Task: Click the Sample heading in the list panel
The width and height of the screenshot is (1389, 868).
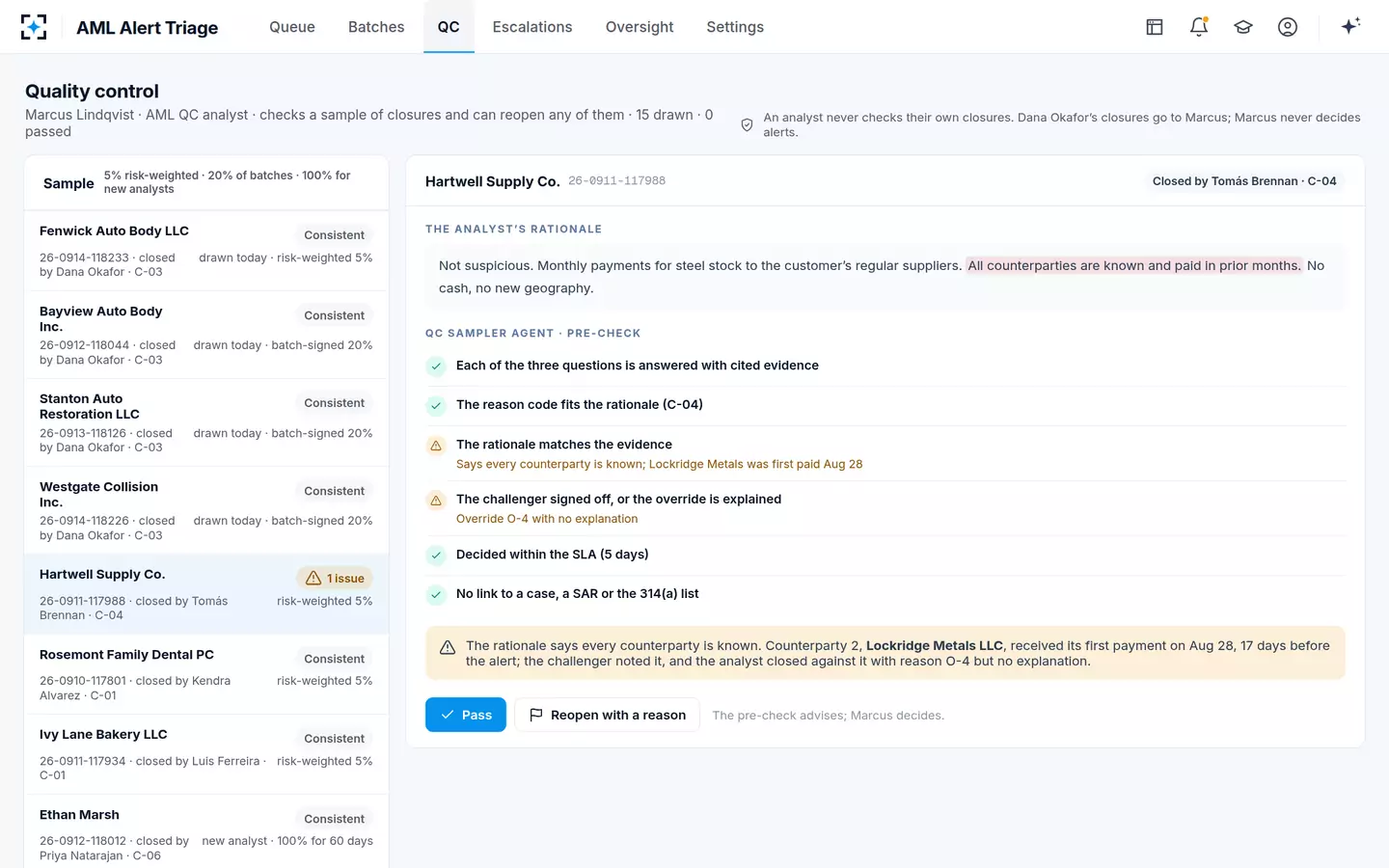Action: point(68,183)
